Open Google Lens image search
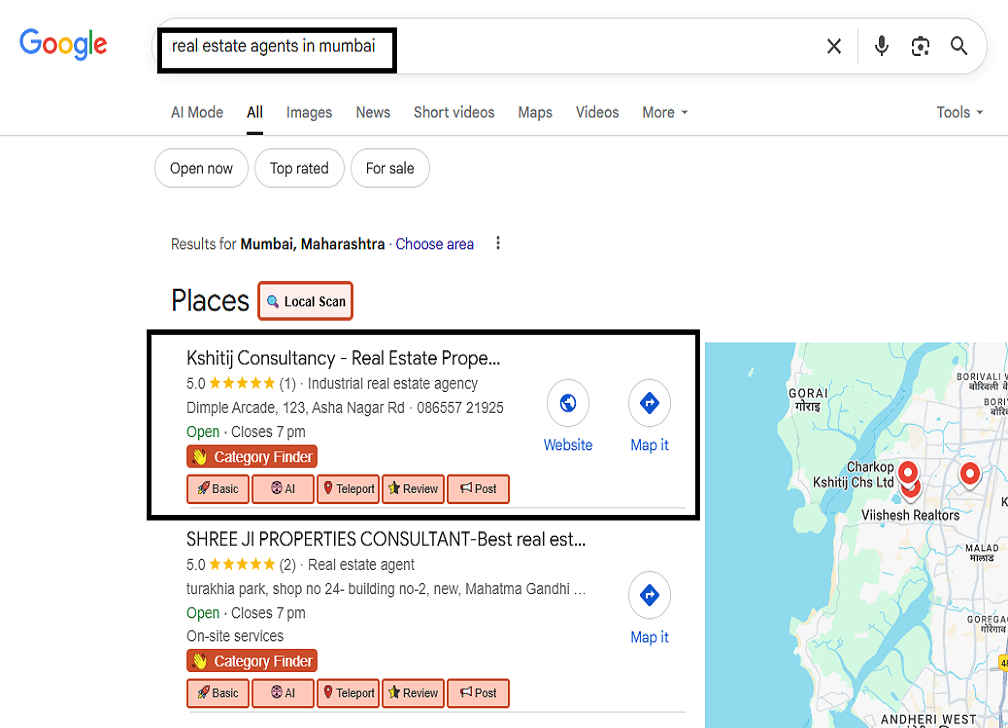 point(920,45)
